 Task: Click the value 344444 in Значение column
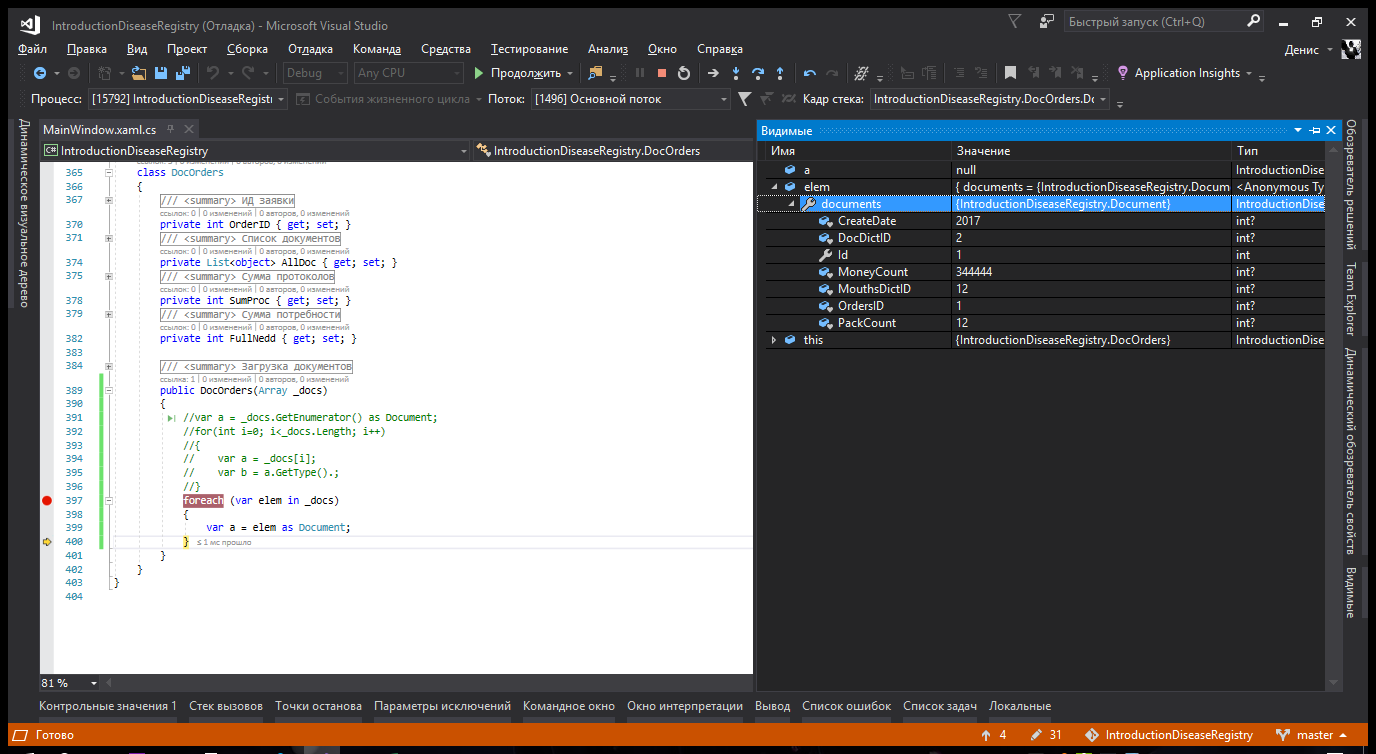click(x=974, y=272)
